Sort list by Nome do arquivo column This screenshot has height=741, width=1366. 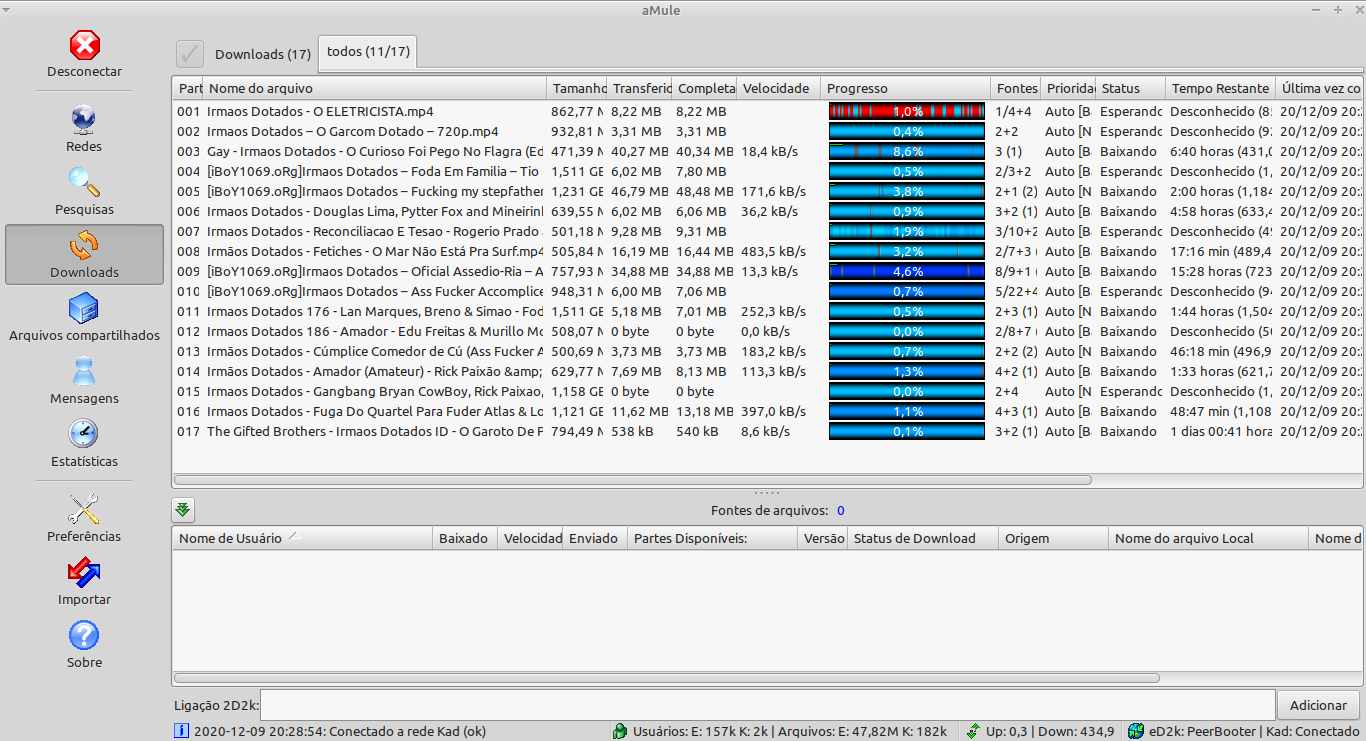374,88
